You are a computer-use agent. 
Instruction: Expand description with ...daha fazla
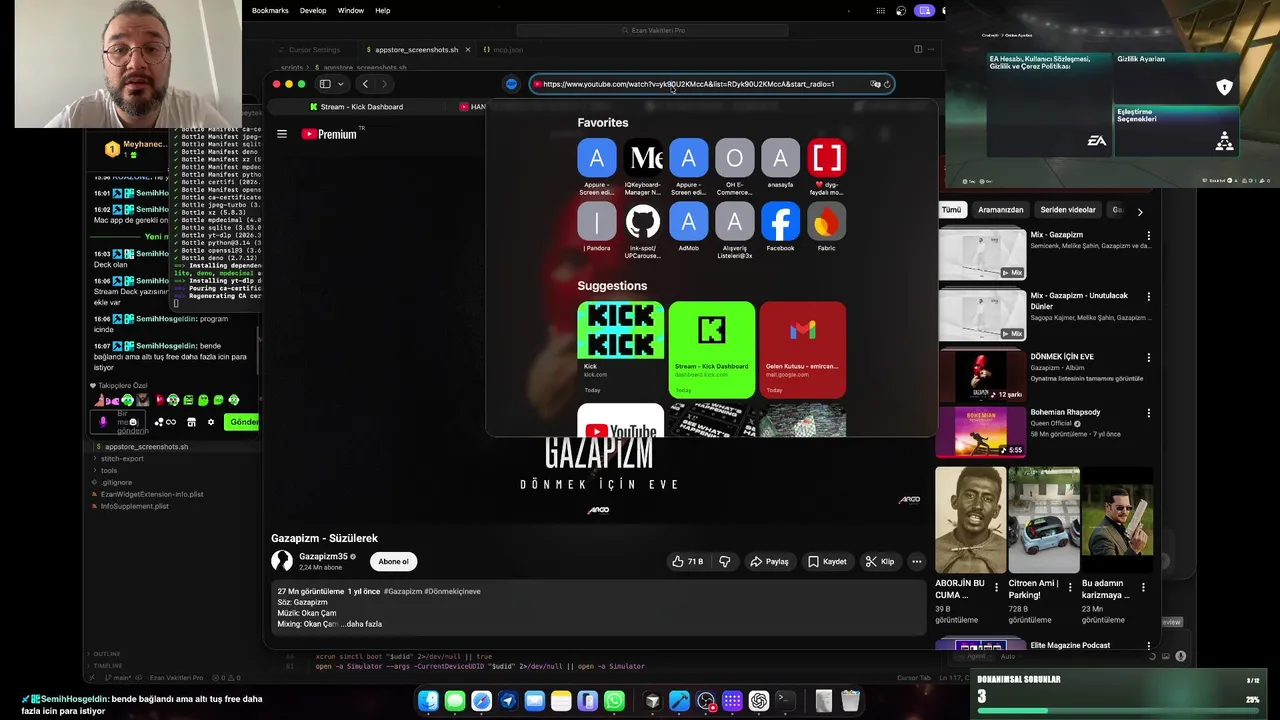coord(361,624)
